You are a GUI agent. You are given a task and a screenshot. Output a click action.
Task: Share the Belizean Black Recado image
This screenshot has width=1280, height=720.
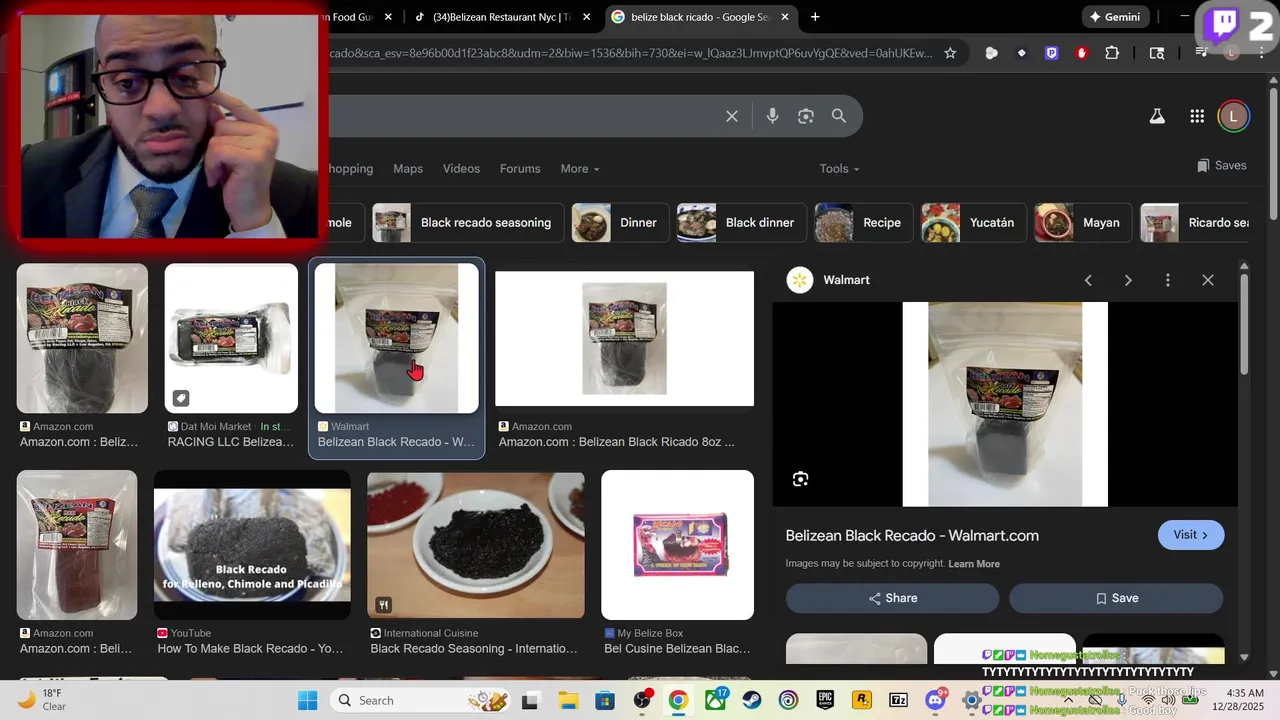892,598
